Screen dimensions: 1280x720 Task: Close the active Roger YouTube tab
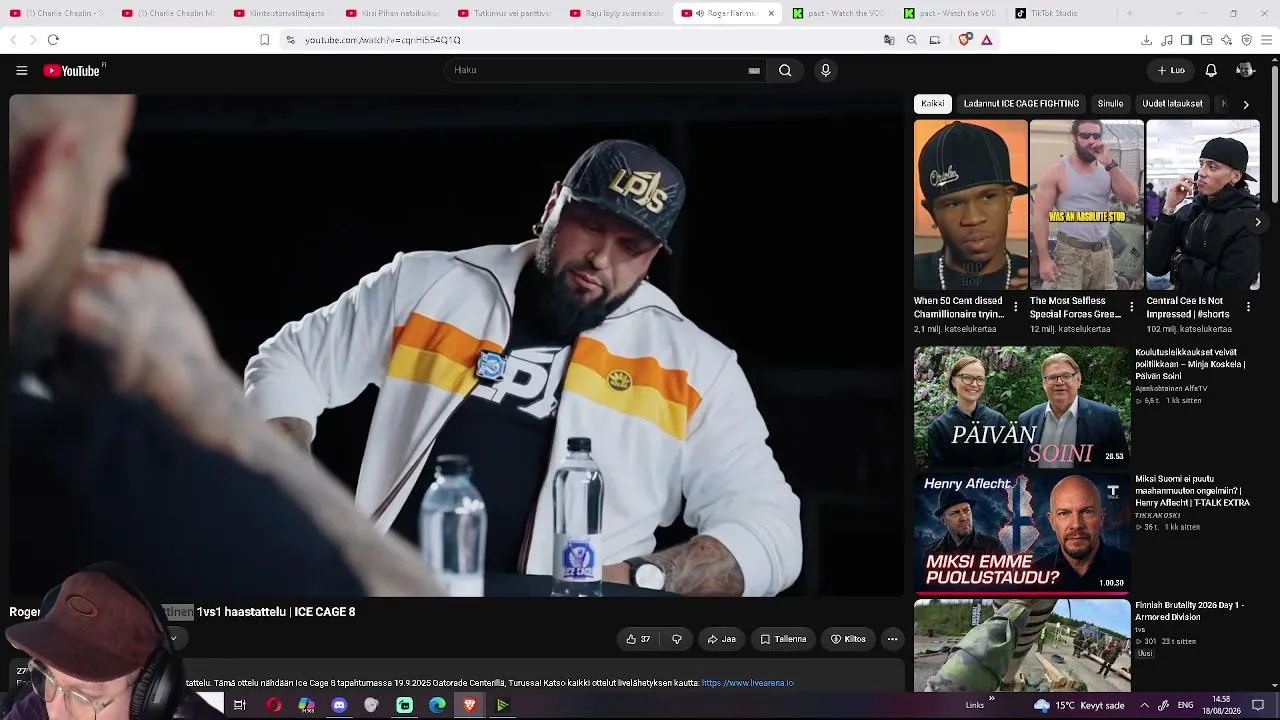tap(771, 13)
